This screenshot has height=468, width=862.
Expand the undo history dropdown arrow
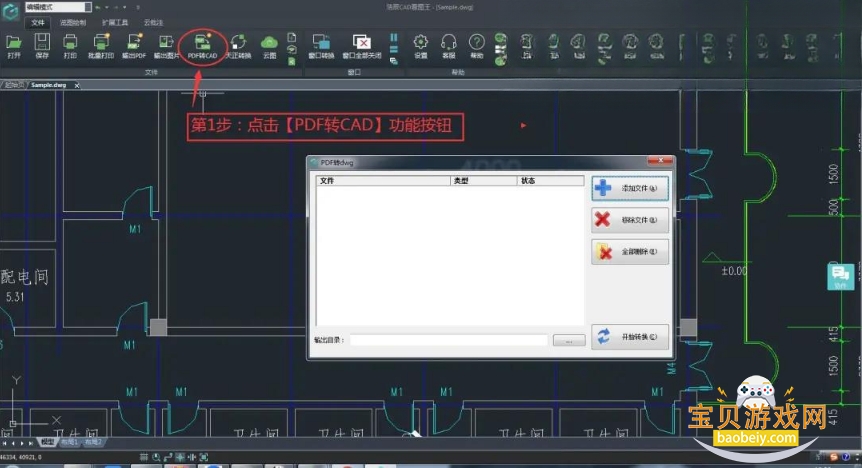pyautogui.click(x=107, y=8)
